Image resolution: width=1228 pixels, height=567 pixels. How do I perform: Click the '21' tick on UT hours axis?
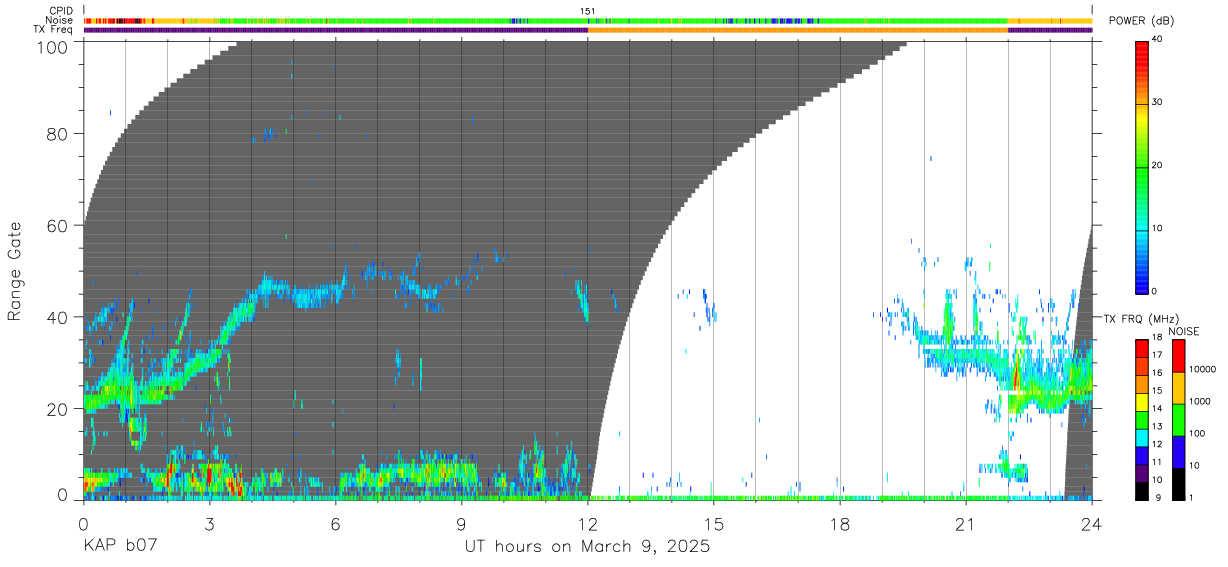(966, 523)
